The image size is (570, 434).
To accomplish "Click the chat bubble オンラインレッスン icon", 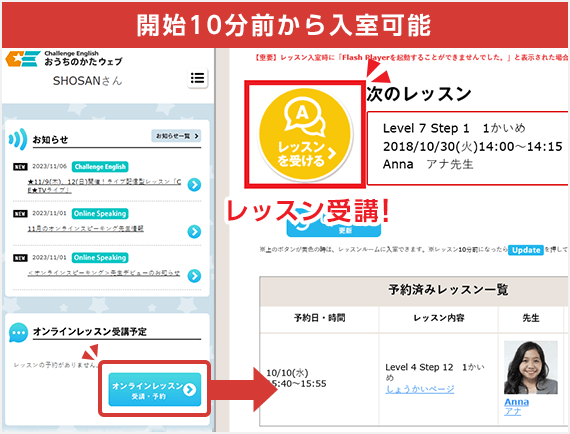I will tap(18, 333).
